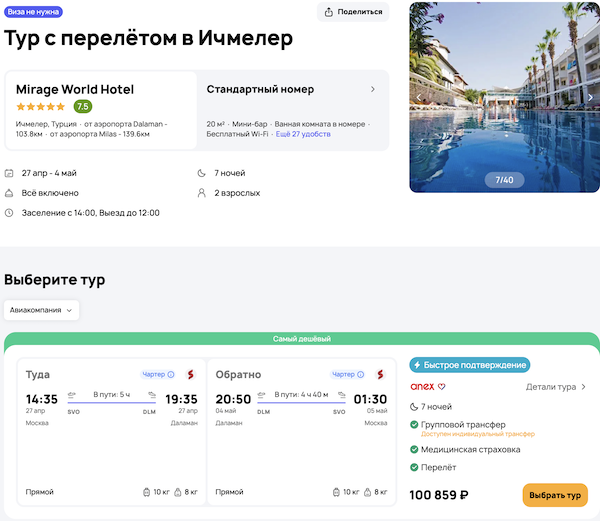The image size is (600, 521).
Task: Click the five-star hotel rating
Action: (42, 106)
